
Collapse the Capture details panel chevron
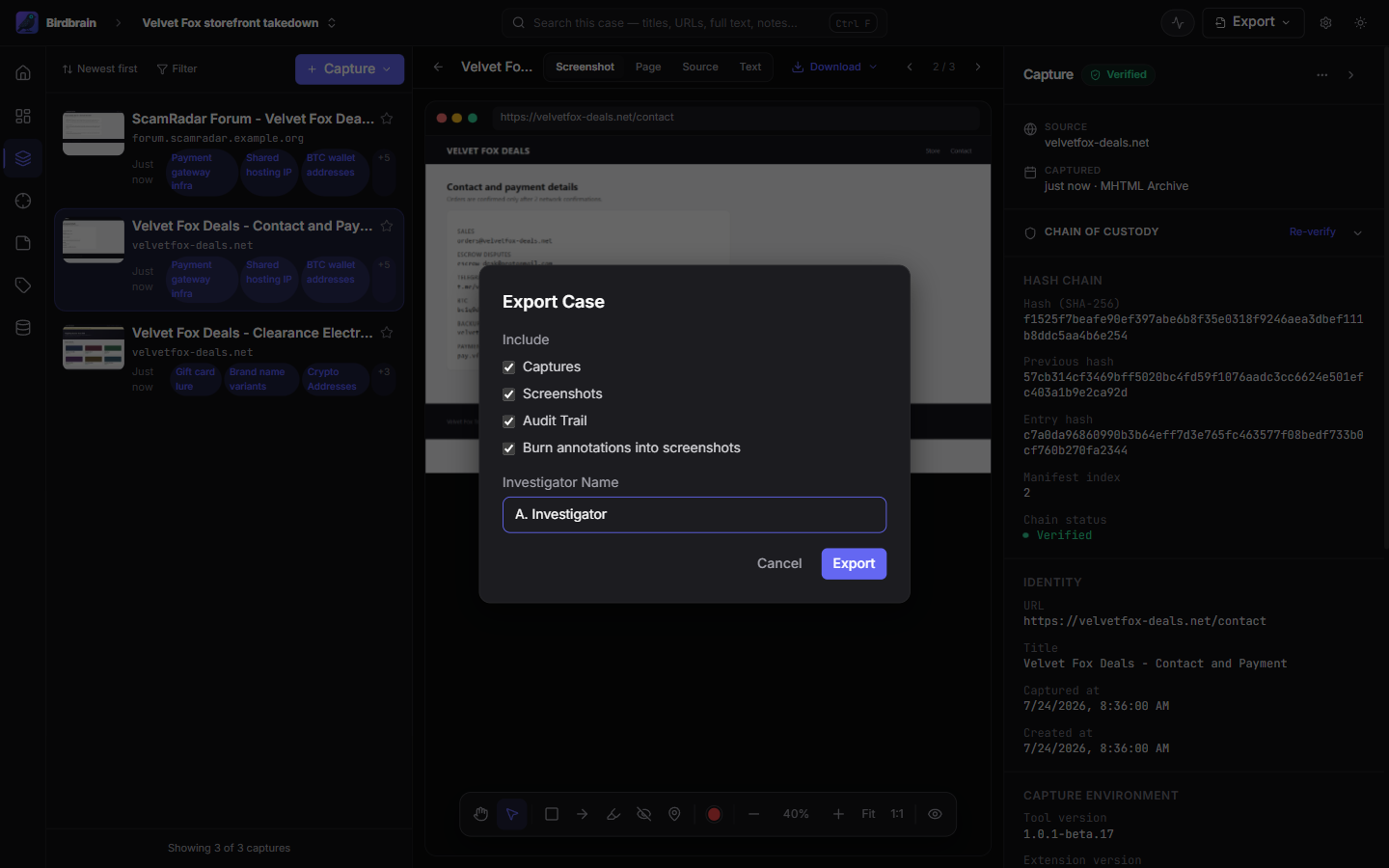point(1350,74)
